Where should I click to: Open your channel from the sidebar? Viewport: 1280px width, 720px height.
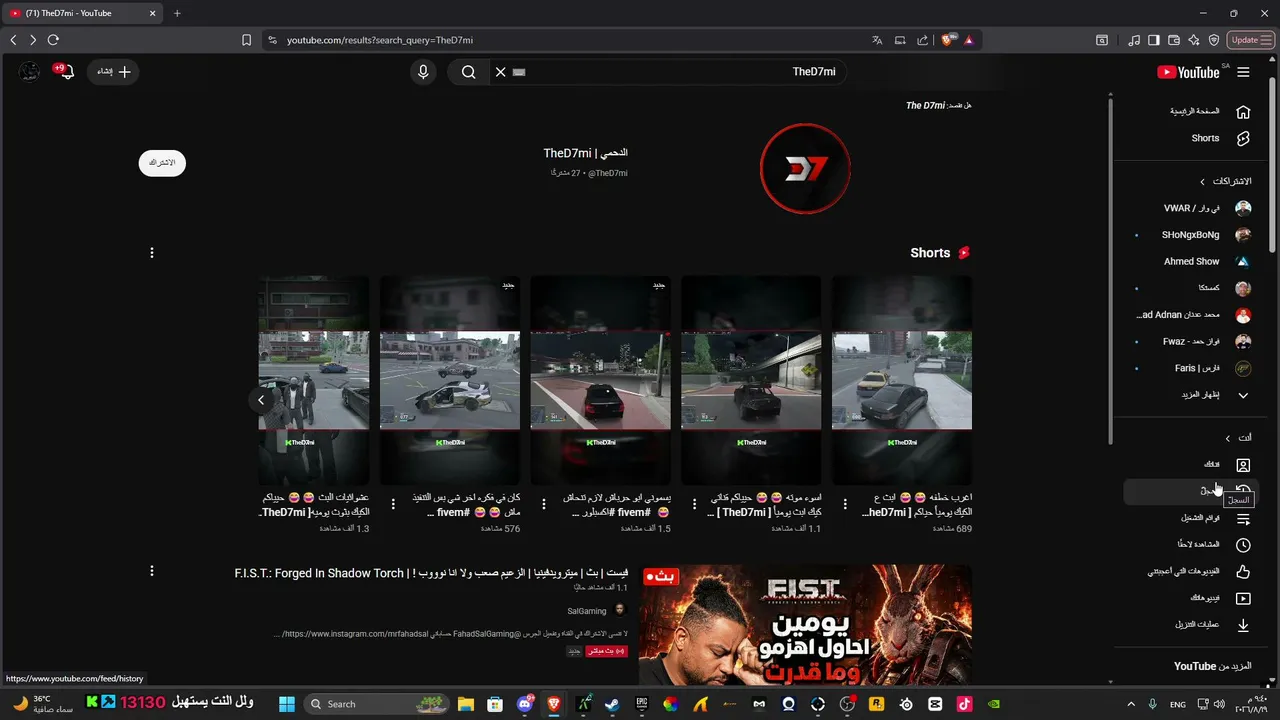(x=1191, y=465)
